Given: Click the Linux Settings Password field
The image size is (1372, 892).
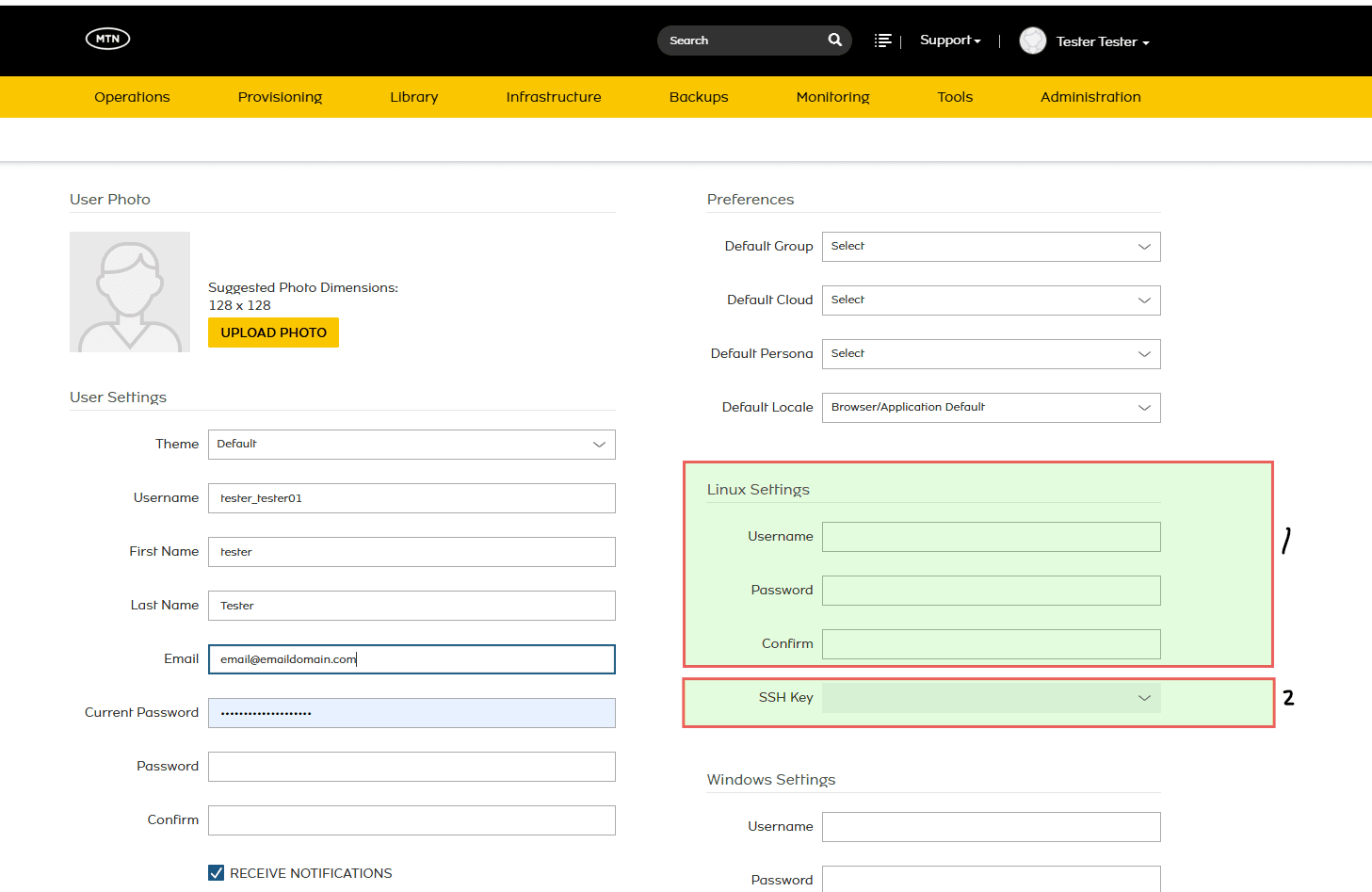Looking at the screenshot, I should click(x=991, y=591).
